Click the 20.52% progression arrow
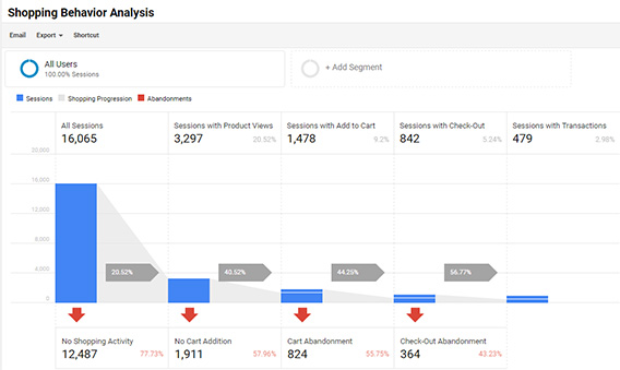This screenshot has width=620, height=370. [x=132, y=272]
